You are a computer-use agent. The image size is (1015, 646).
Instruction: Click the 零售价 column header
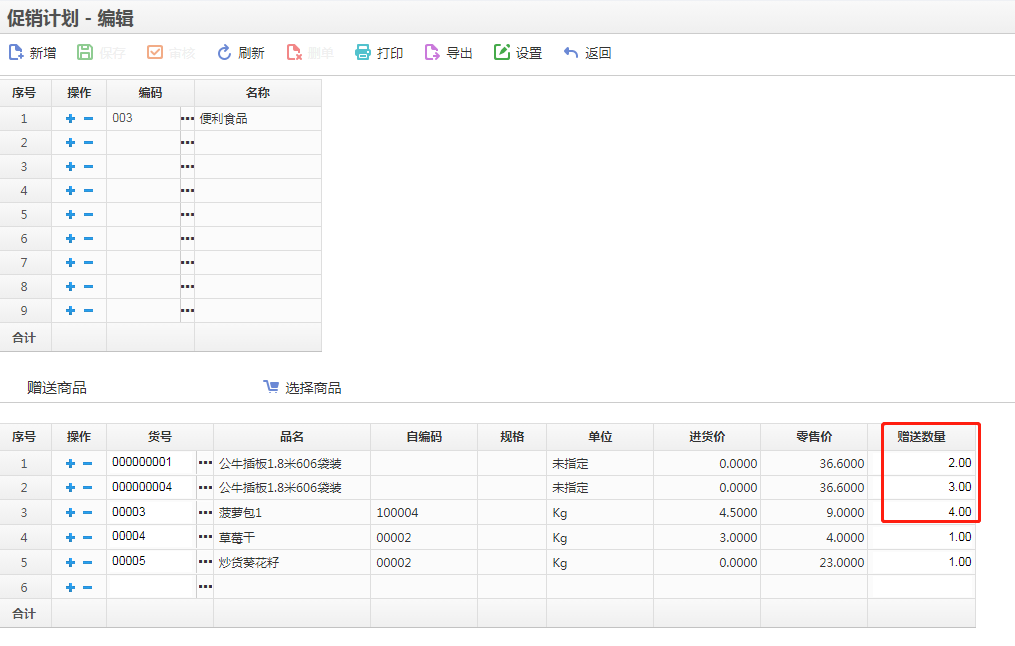tap(814, 437)
